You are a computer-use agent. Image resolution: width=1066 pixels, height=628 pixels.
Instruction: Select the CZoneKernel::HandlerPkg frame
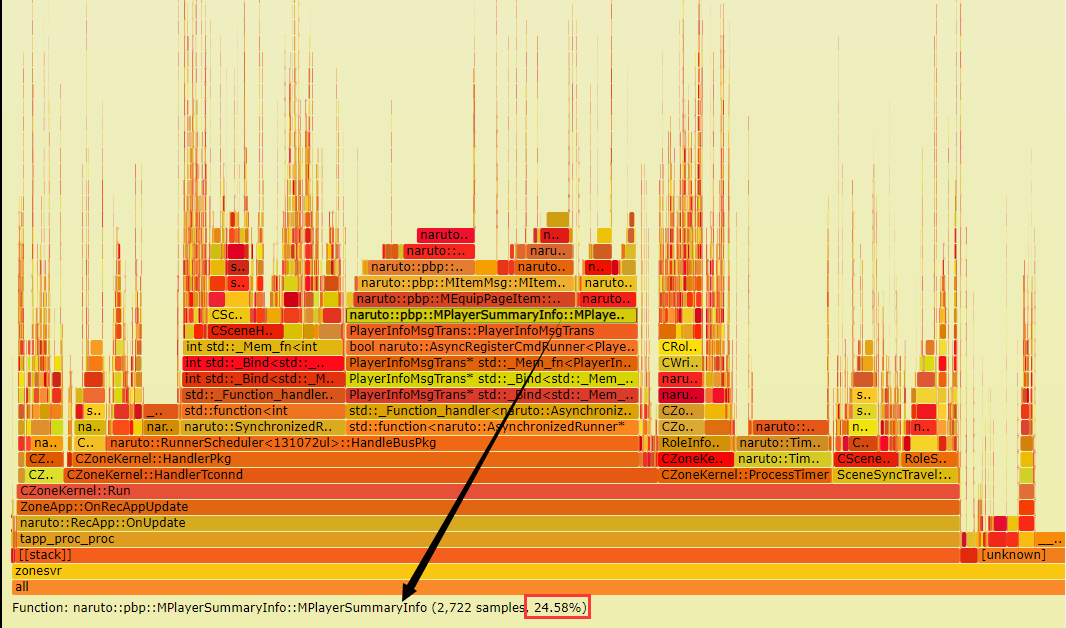point(356,459)
